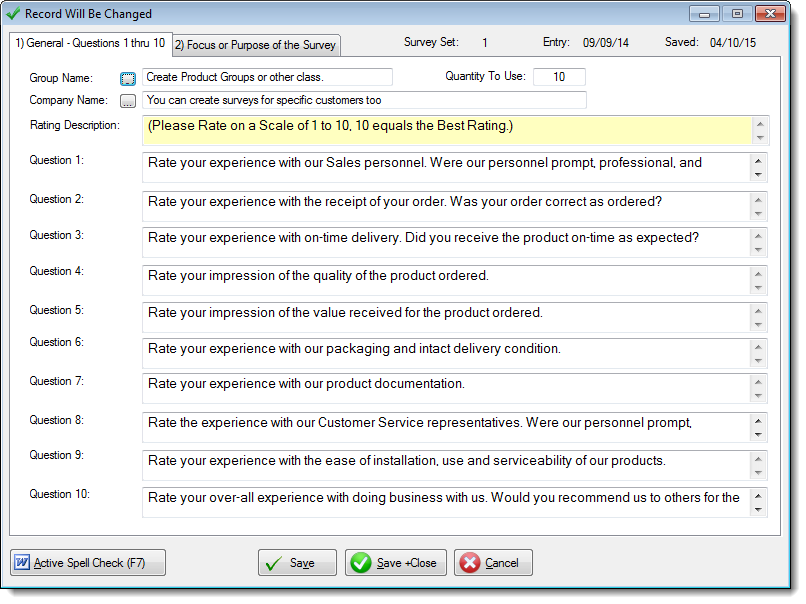The image size is (806, 604).
Task: Run Active Spell Check (F7)
Action: (x=87, y=562)
